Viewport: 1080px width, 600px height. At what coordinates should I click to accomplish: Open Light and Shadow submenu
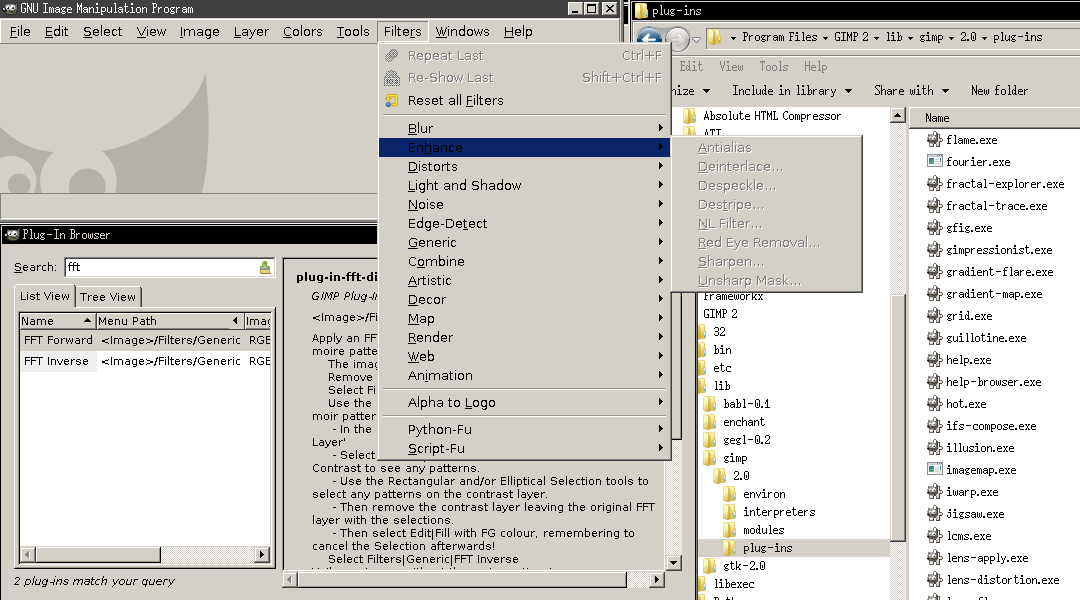point(524,185)
